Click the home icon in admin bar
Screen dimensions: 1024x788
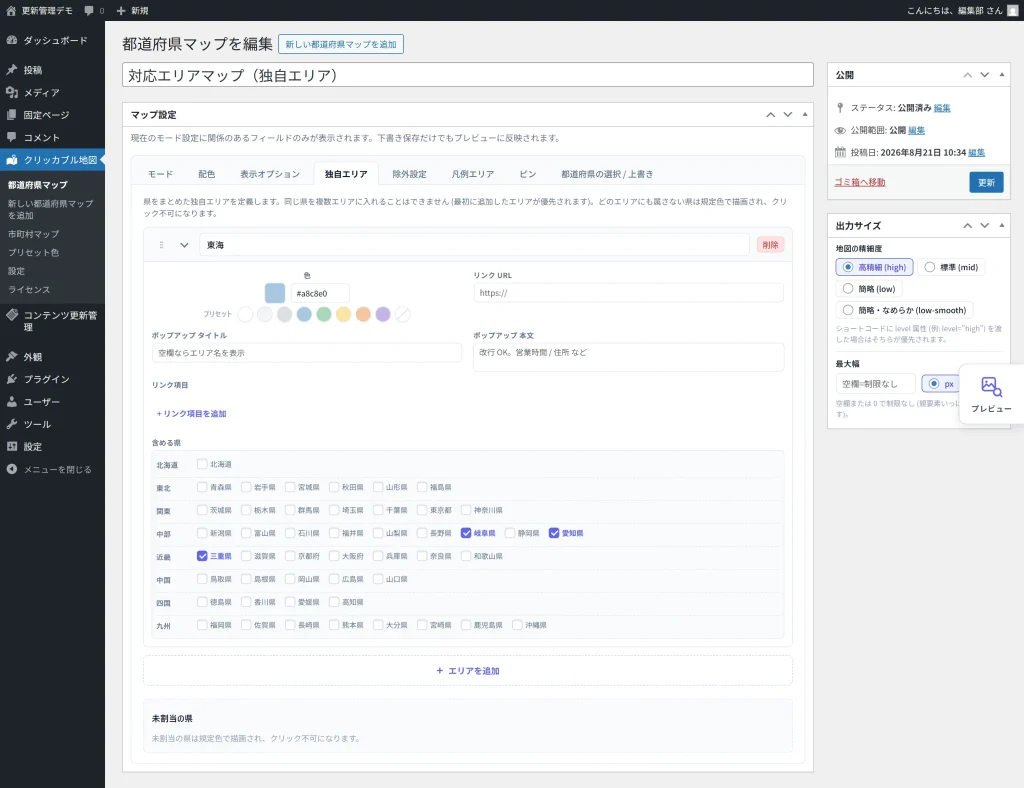(x=11, y=10)
